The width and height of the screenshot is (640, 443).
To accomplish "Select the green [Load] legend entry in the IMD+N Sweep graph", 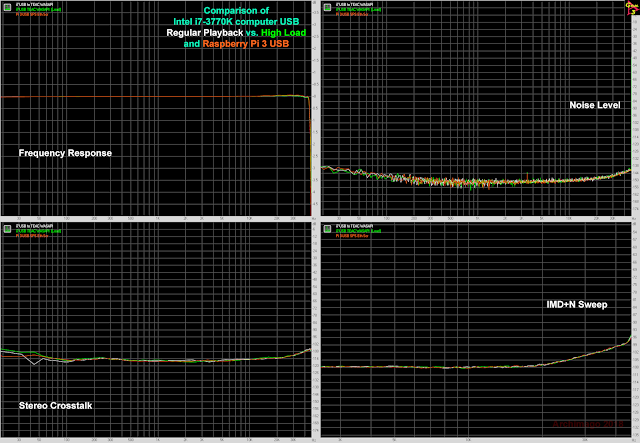I will click(x=358, y=231).
